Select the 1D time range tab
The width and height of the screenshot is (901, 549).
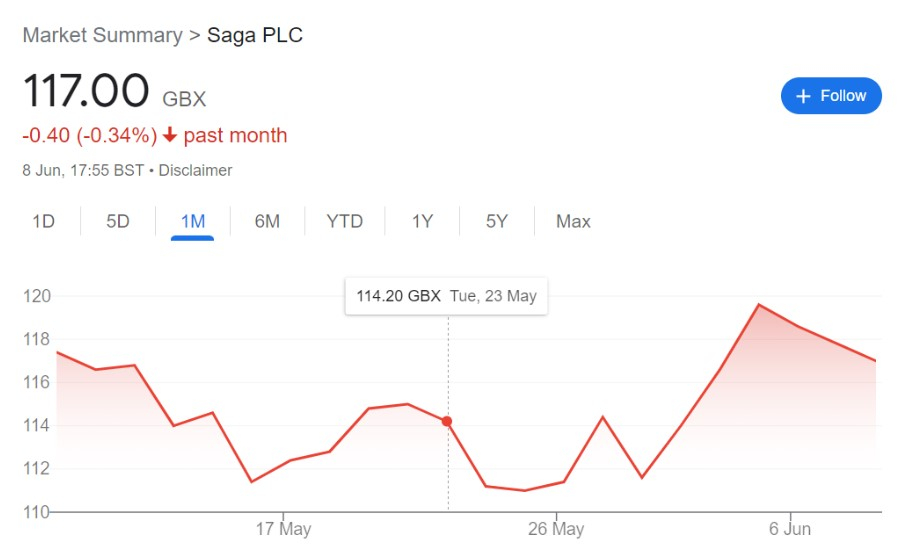tap(43, 221)
